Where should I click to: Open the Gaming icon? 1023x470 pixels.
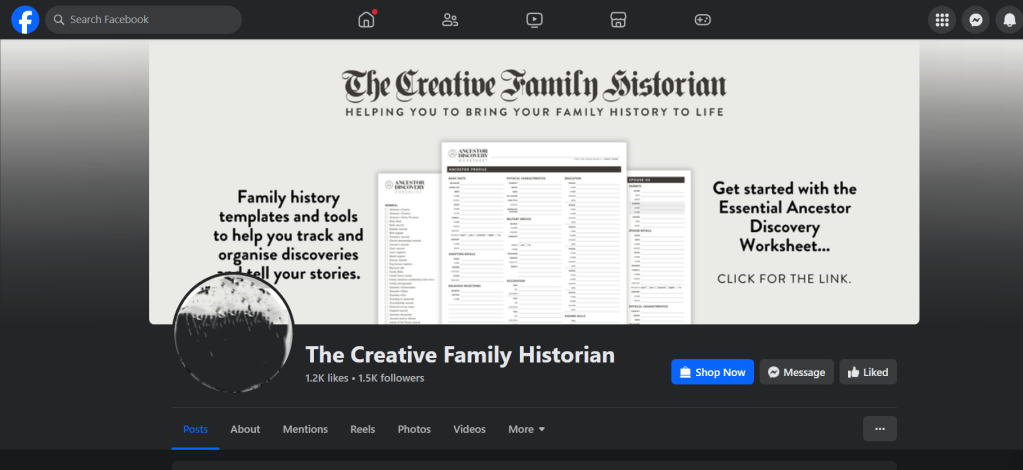point(703,20)
